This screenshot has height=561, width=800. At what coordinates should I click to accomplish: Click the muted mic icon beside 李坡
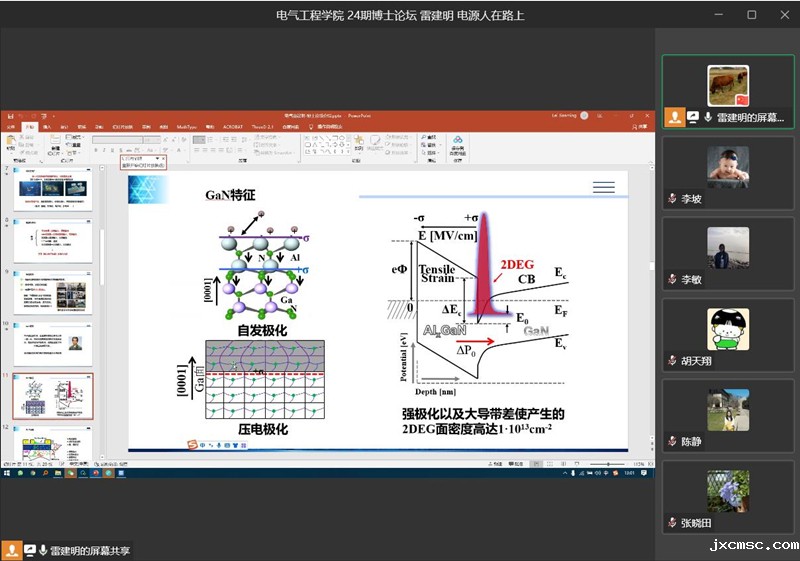(x=673, y=199)
